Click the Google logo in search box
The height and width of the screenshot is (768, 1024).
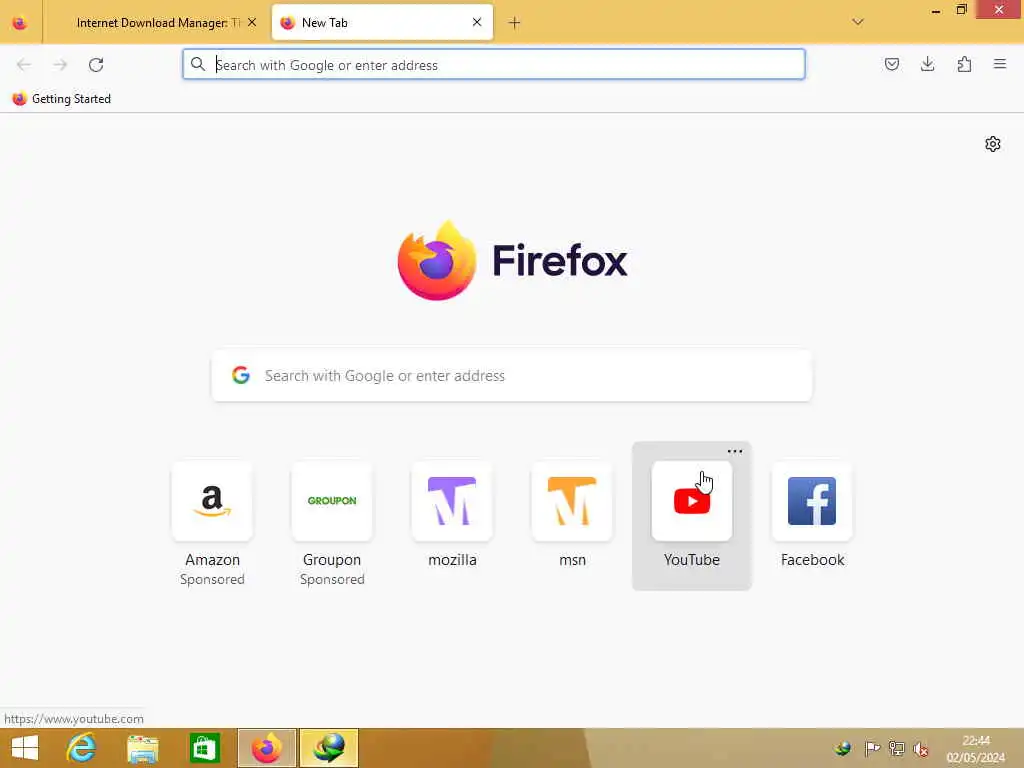point(241,375)
